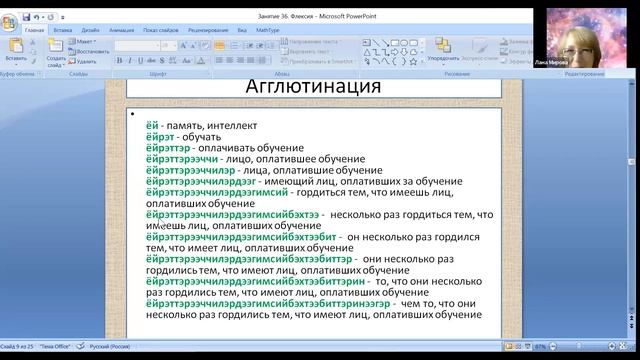Toggle strikethrough formatting
The width and height of the screenshot is (640, 360).
pyautogui.click(x=151, y=60)
